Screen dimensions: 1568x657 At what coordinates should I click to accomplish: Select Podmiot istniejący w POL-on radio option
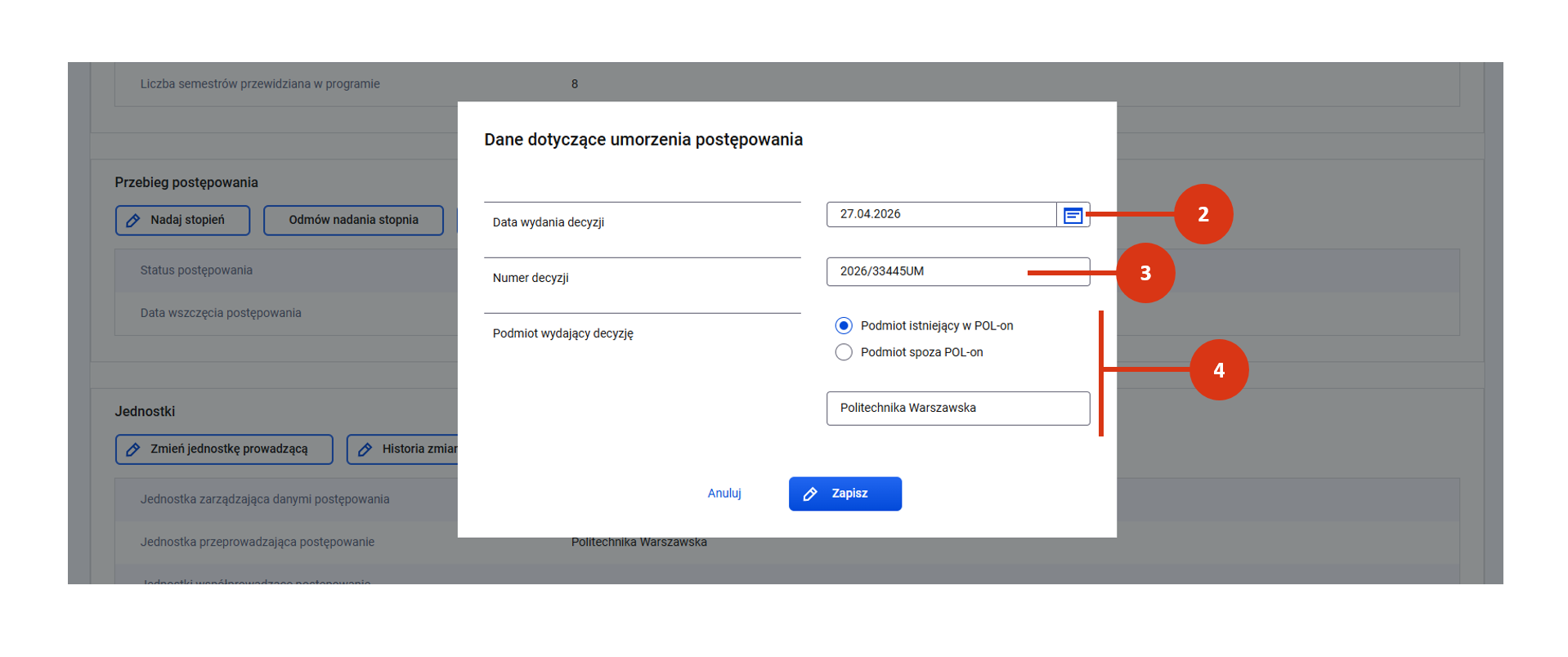[x=844, y=326]
